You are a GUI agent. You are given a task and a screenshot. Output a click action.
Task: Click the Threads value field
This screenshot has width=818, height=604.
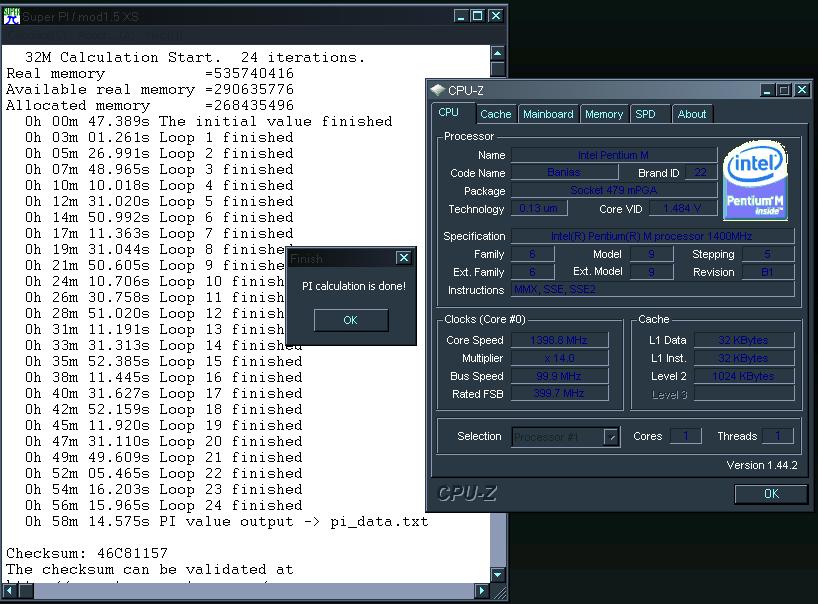coord(777,436)
